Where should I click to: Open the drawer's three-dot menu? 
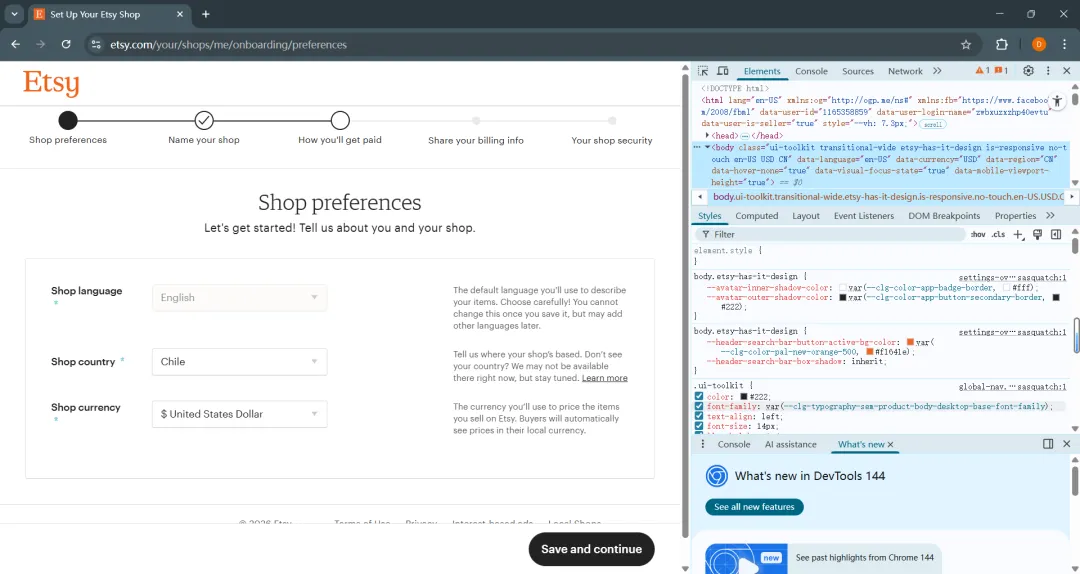(703, 444)
